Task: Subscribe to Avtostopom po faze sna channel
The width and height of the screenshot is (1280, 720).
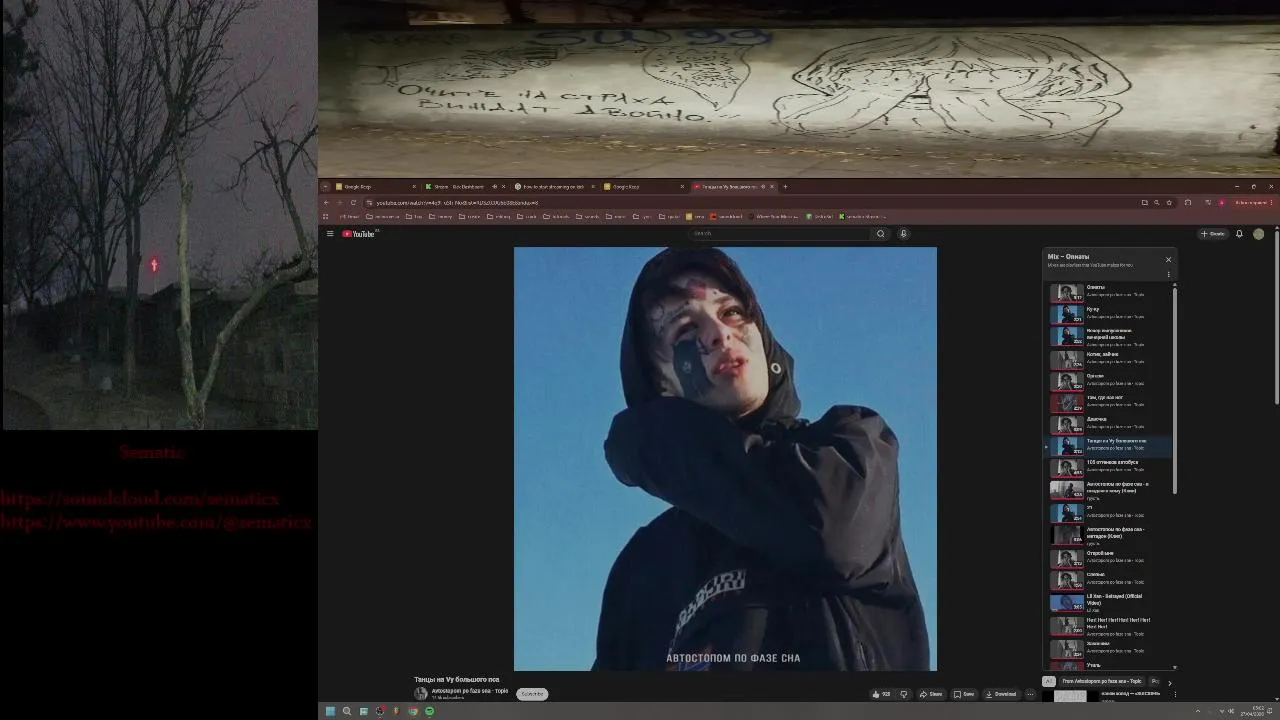Action: [532, 694]
